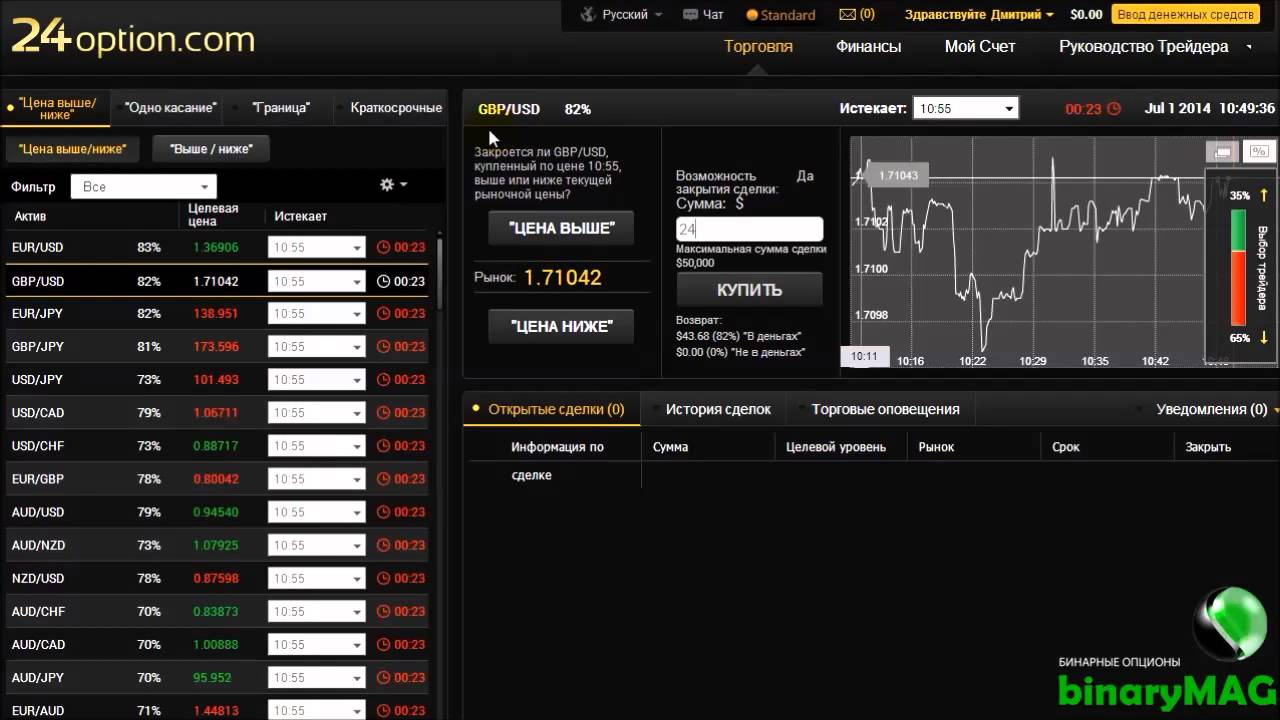Select the "Цена выше/ниже" top tab
Image resolution: width=1280 pixels, height=720 pixels.
coord(57,108)
